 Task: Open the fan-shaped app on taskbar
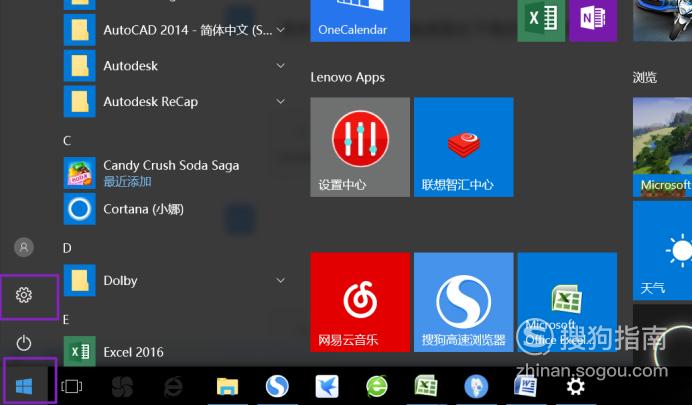click(x=122, y=387)
